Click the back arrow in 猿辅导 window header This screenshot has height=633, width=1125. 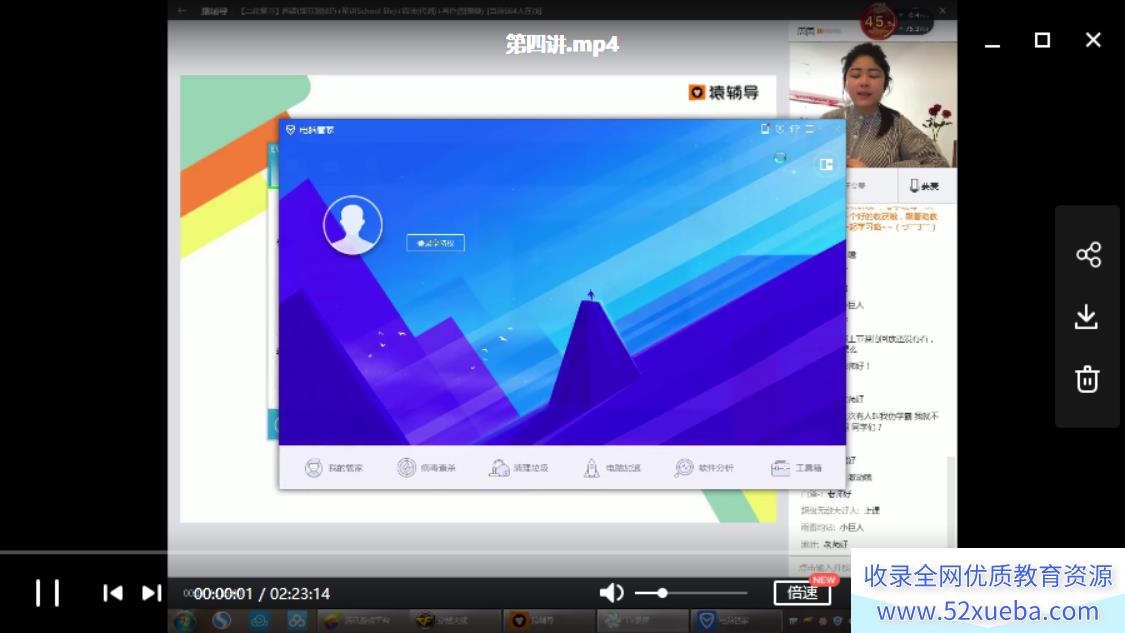click(182, 11)
